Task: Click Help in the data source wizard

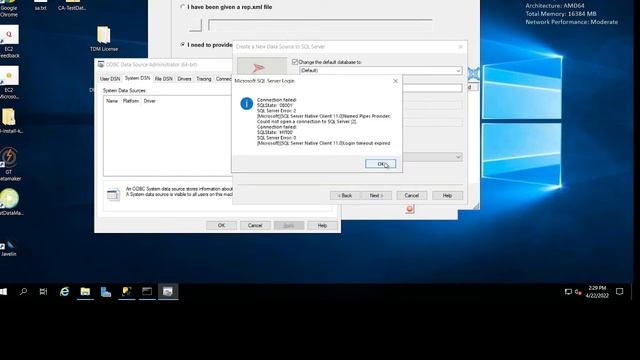Action: pyautogui.click(x=447, y=196)
